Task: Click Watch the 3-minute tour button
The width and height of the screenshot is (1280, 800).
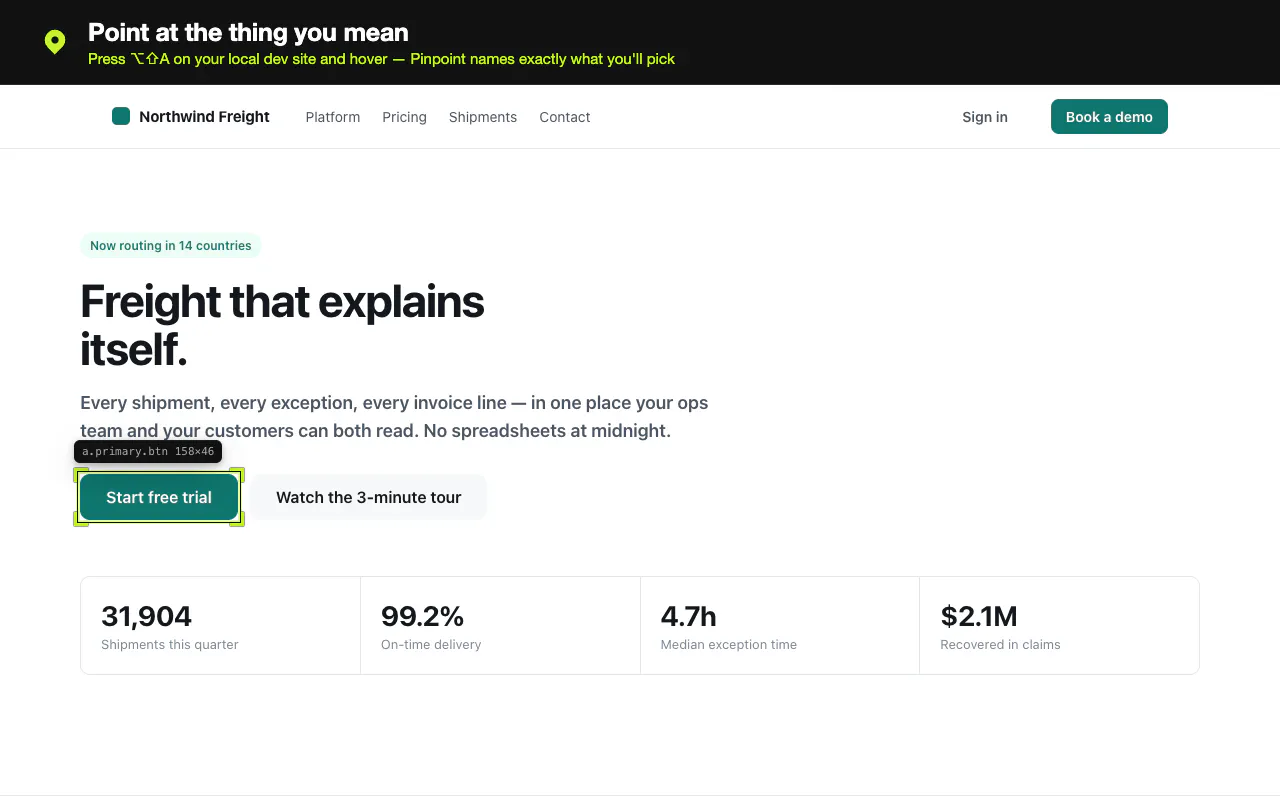Action: click(x=369, y=497)
